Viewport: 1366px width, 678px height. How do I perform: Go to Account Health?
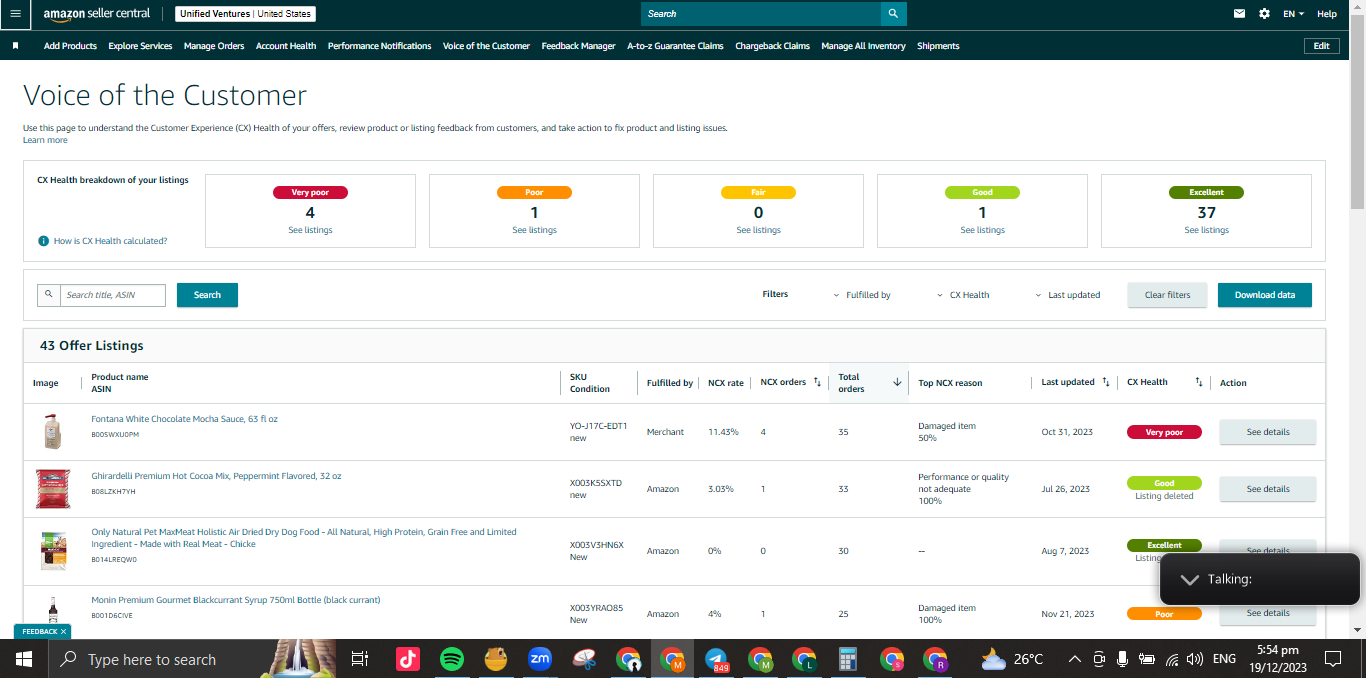286,46
